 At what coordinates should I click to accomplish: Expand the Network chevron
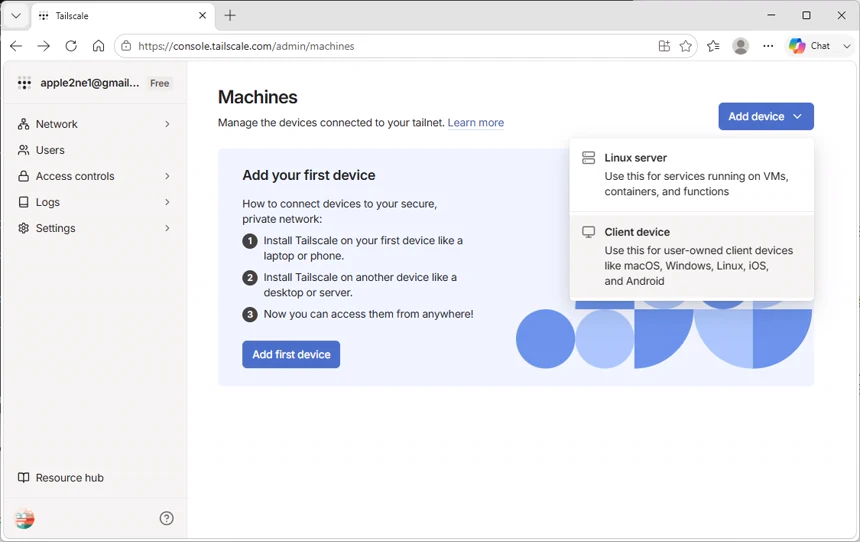click(x=167, y=124)
